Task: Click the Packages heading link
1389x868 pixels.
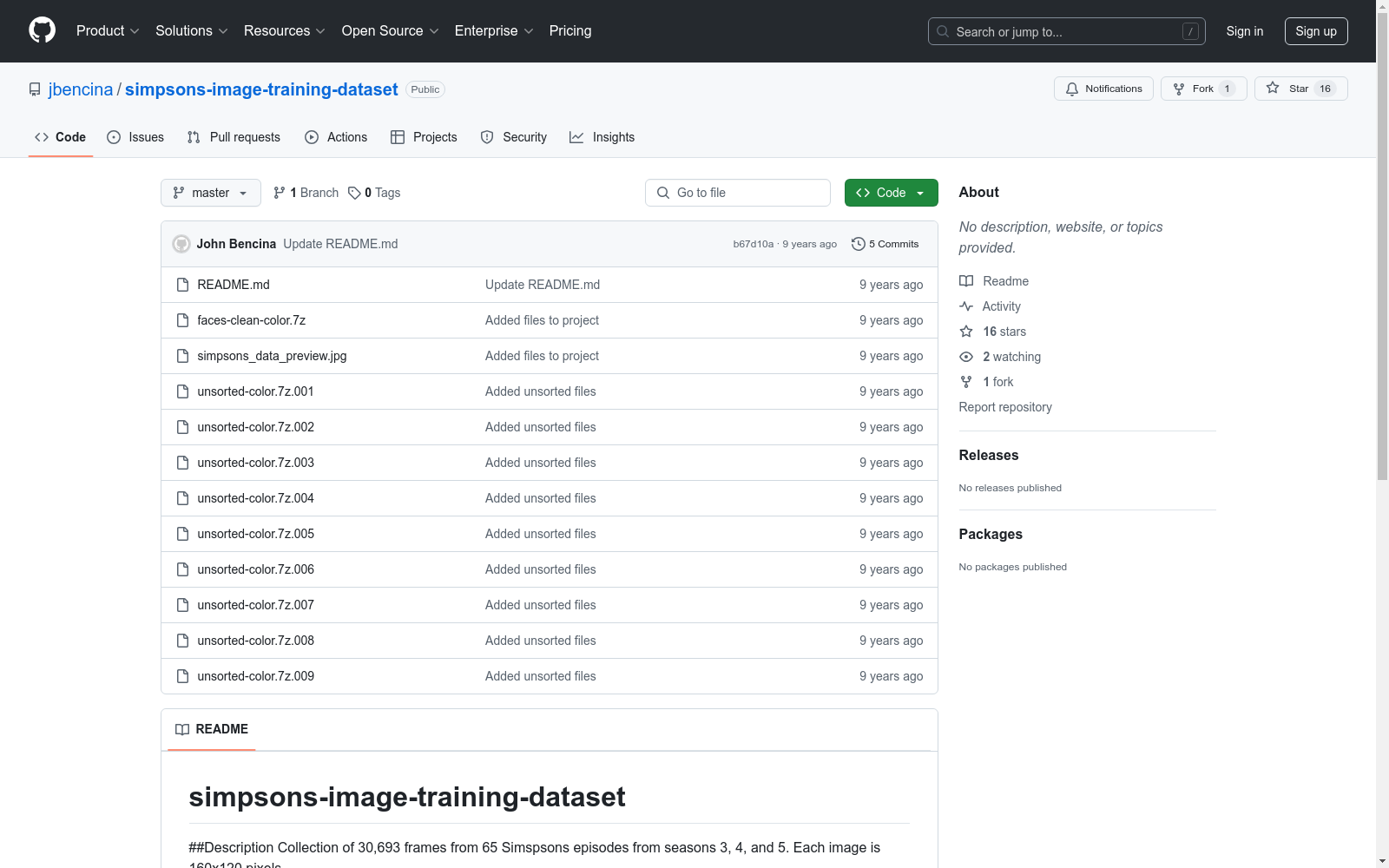Action: [991, 534]
